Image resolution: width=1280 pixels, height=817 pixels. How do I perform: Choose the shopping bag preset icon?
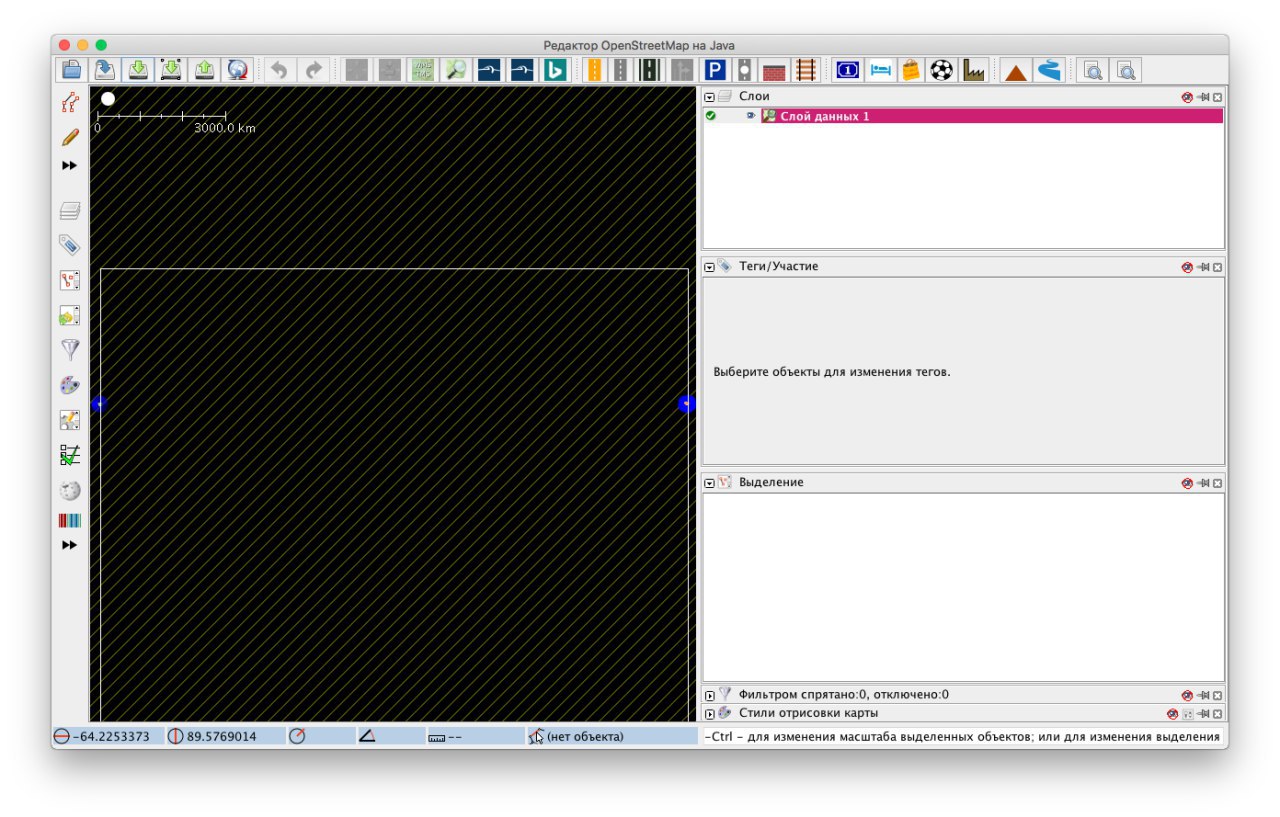tap(910, 70)
